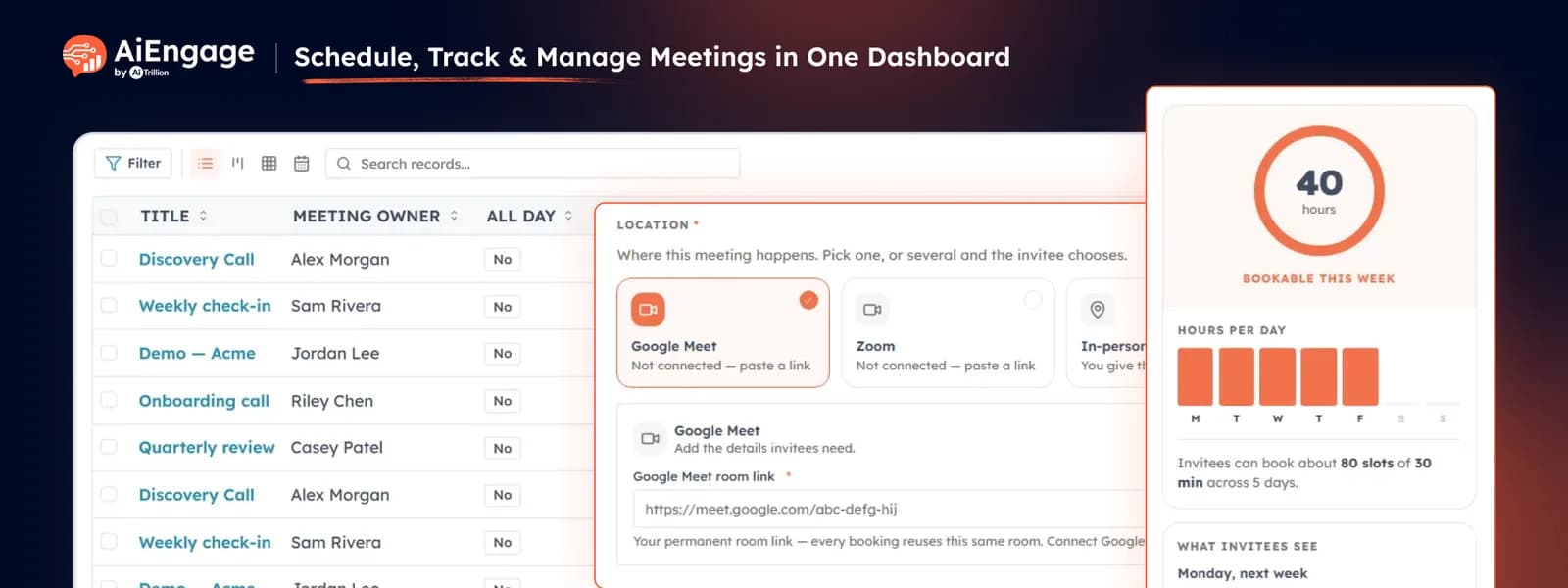Click owner Casey Patel cell

(337, 447)
